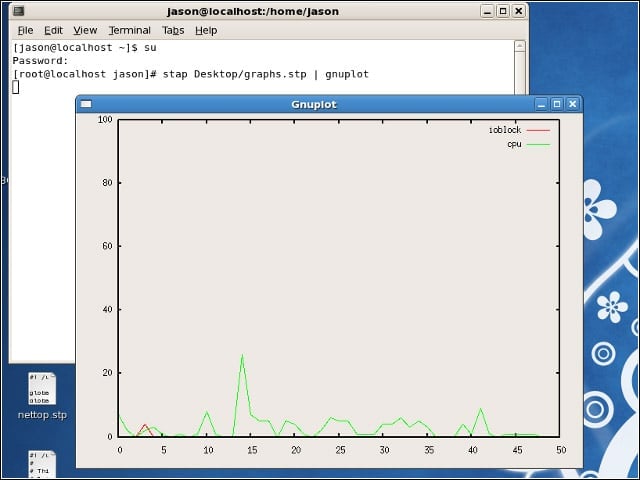Click the y-axis label 40
Image resolution: width=640 pixels, height=480 pixels.
[107, 309]
